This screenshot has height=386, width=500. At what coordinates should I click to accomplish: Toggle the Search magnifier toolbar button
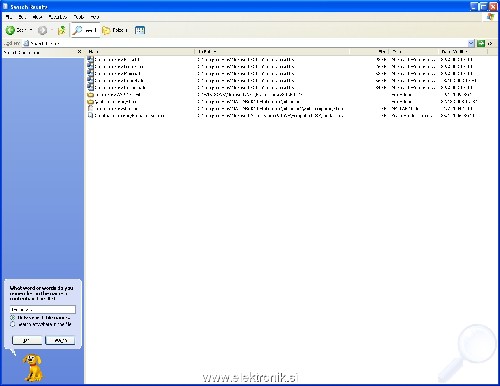[85, 30]
